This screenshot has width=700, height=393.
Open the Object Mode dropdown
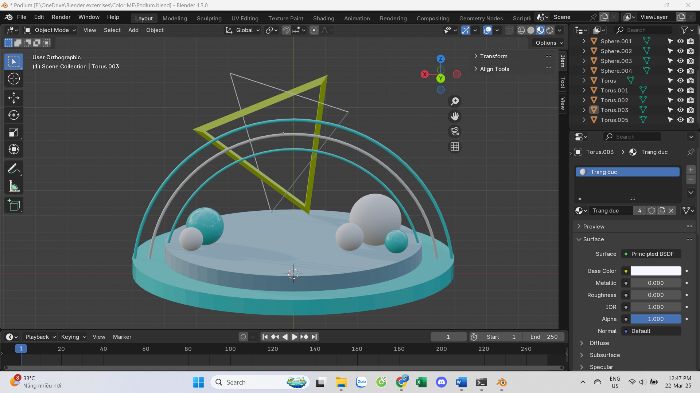point(50,30)
